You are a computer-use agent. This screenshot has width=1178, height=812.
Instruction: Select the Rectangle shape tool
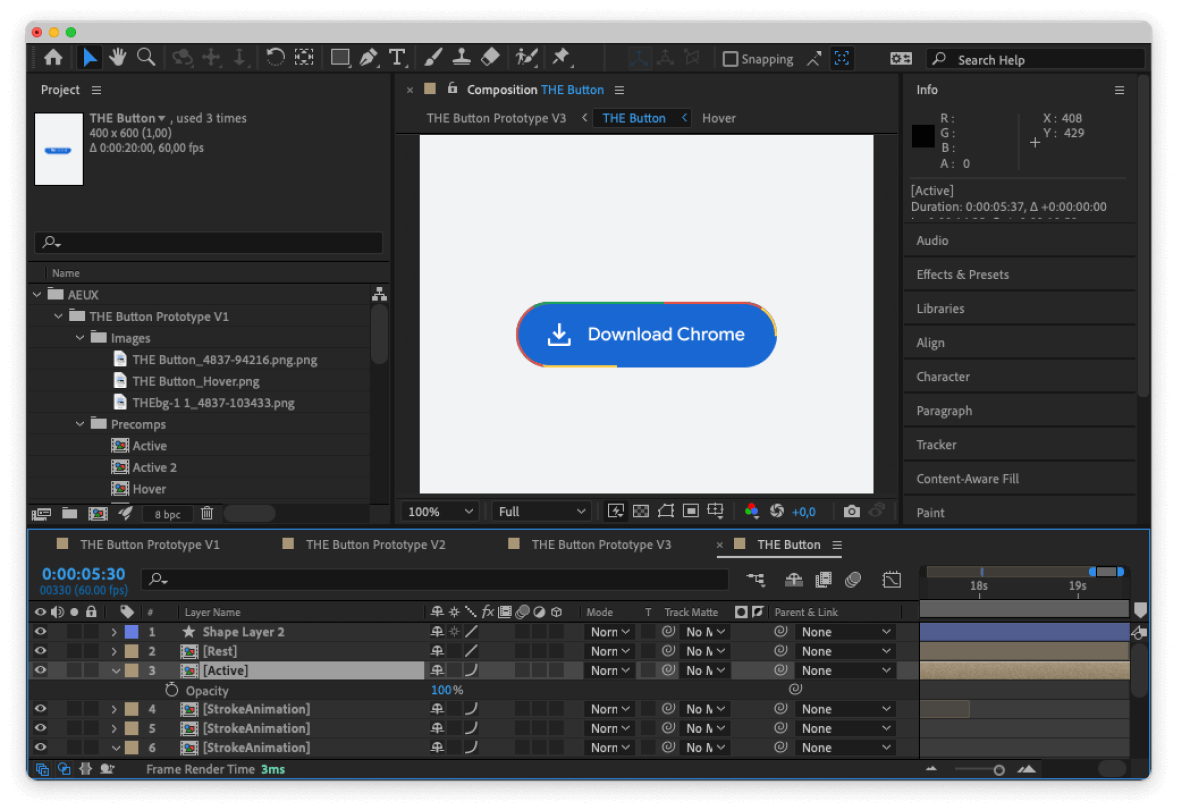(340, 58)
